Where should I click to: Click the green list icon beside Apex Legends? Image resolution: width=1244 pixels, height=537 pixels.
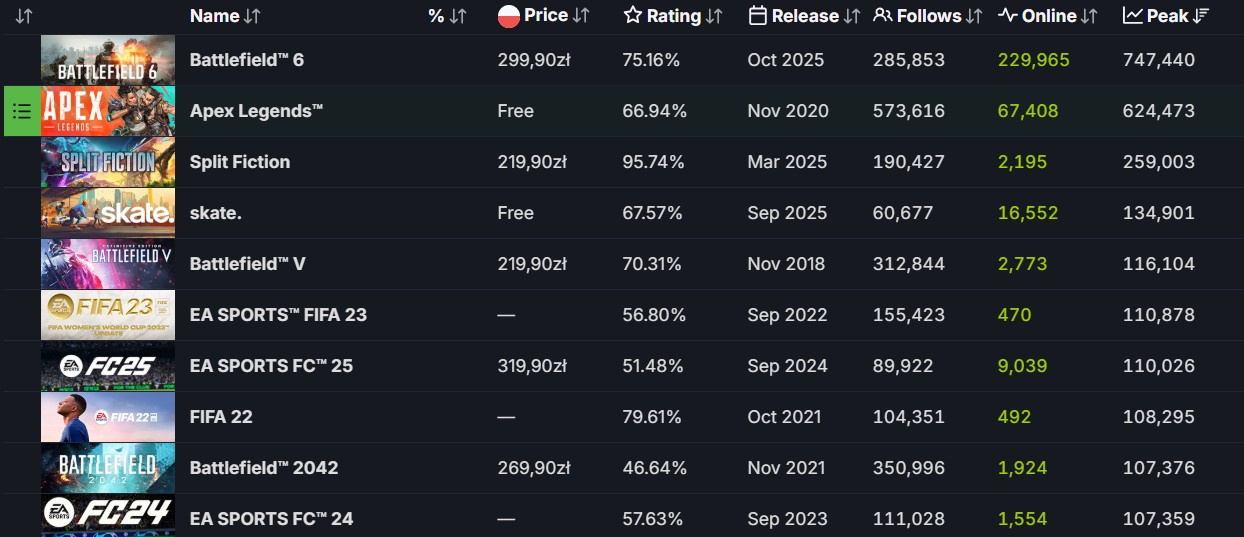(22, 111)
